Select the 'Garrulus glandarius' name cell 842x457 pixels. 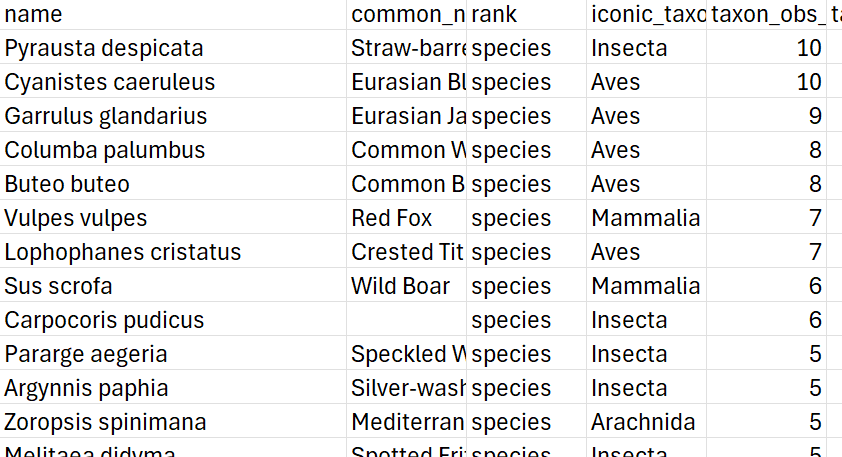pos(106,116)
